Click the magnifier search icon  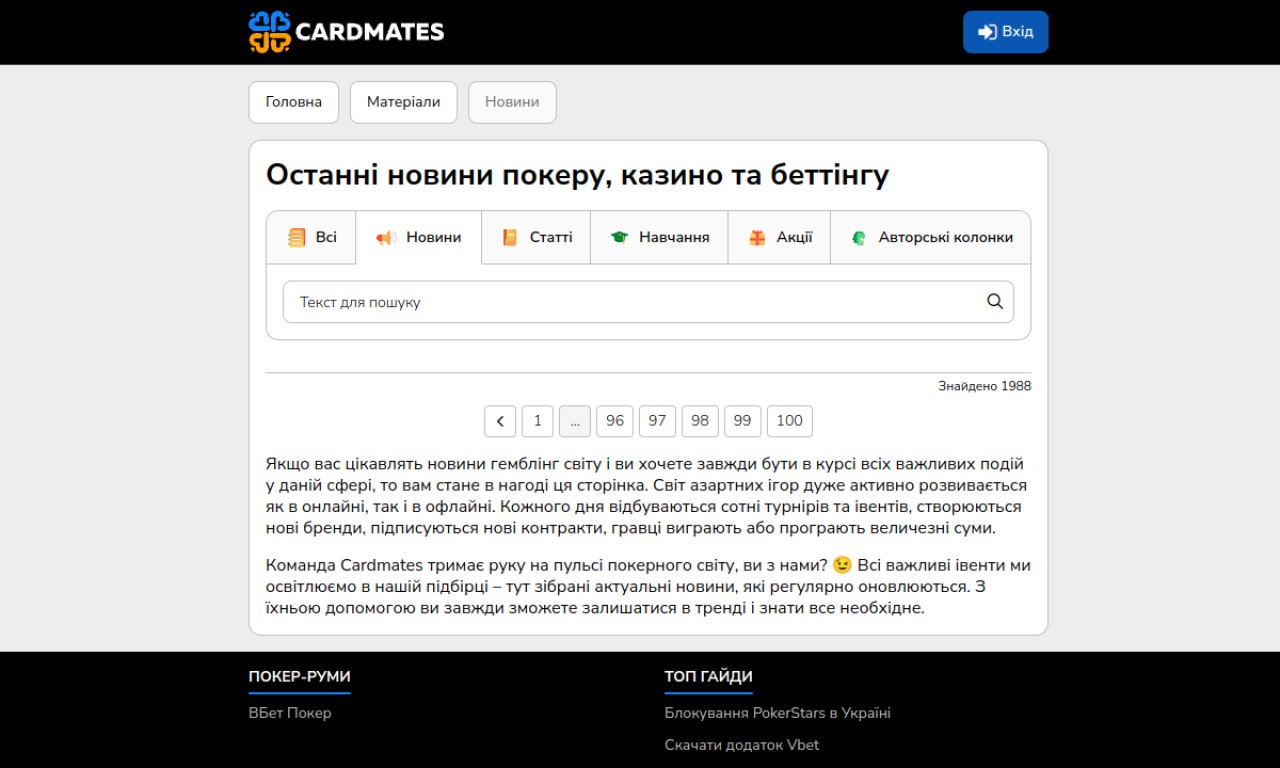994,302
